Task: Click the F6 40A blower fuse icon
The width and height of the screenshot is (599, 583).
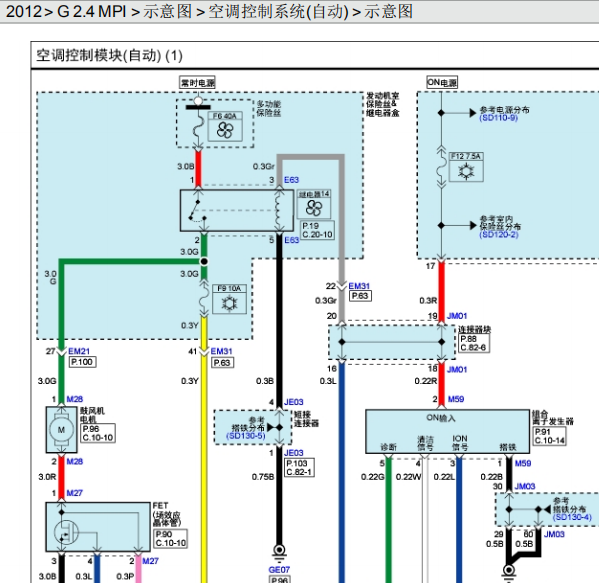Action: 225,131
